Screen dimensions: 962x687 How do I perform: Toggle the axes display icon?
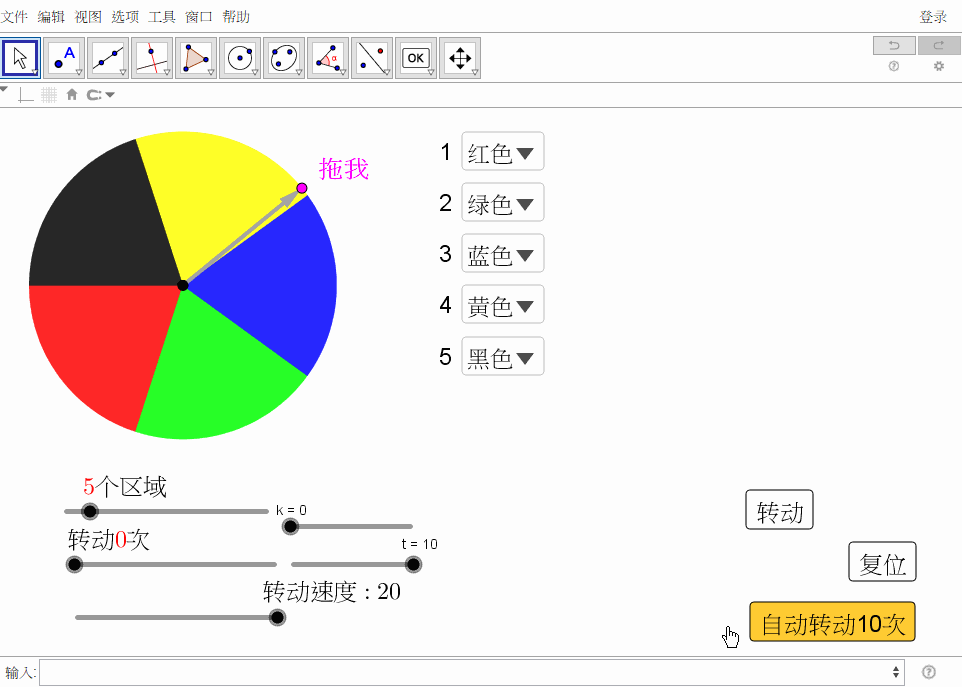(x=26, y=95)
